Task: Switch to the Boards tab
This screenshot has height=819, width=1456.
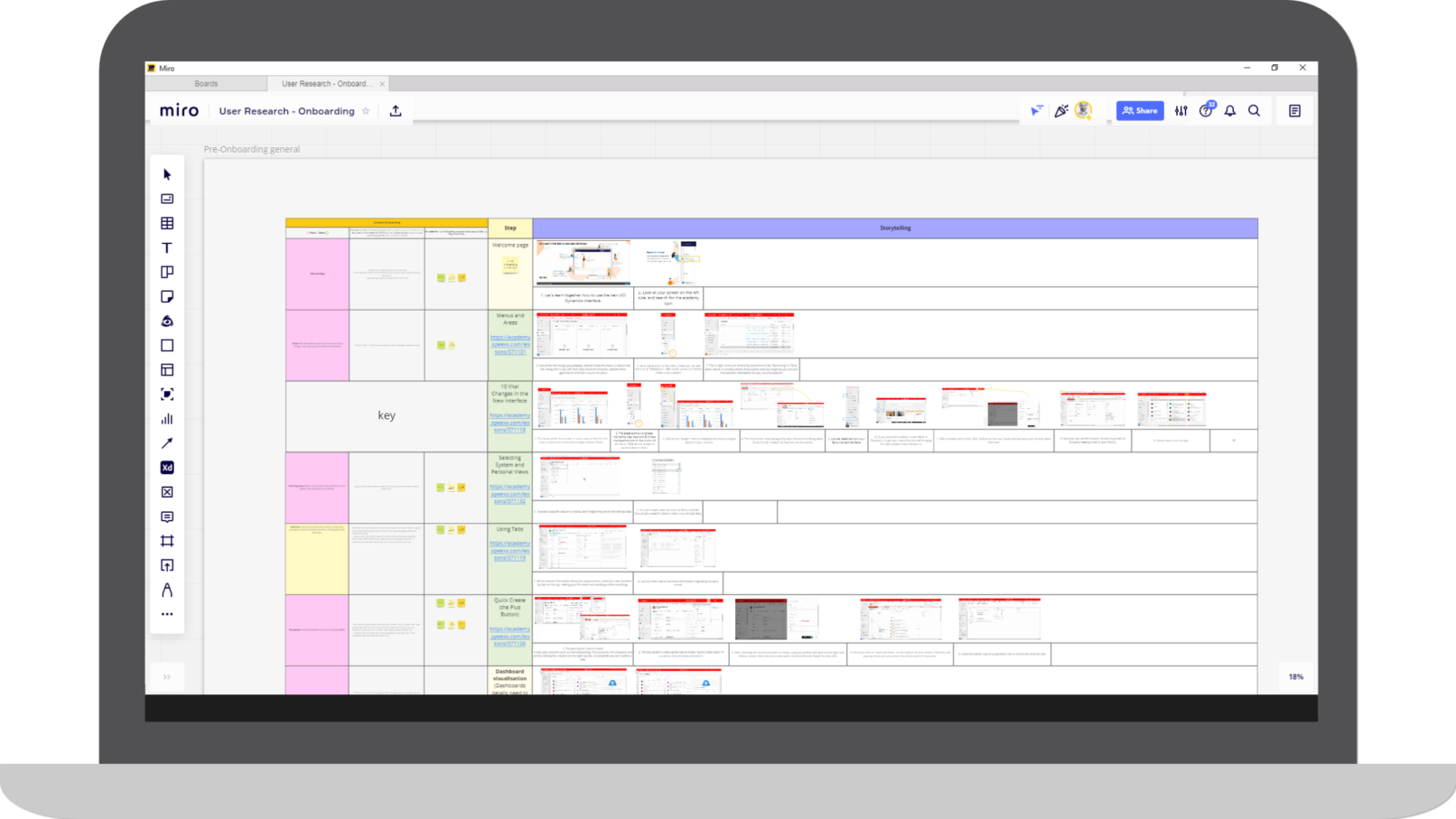Action: (206, 84)
